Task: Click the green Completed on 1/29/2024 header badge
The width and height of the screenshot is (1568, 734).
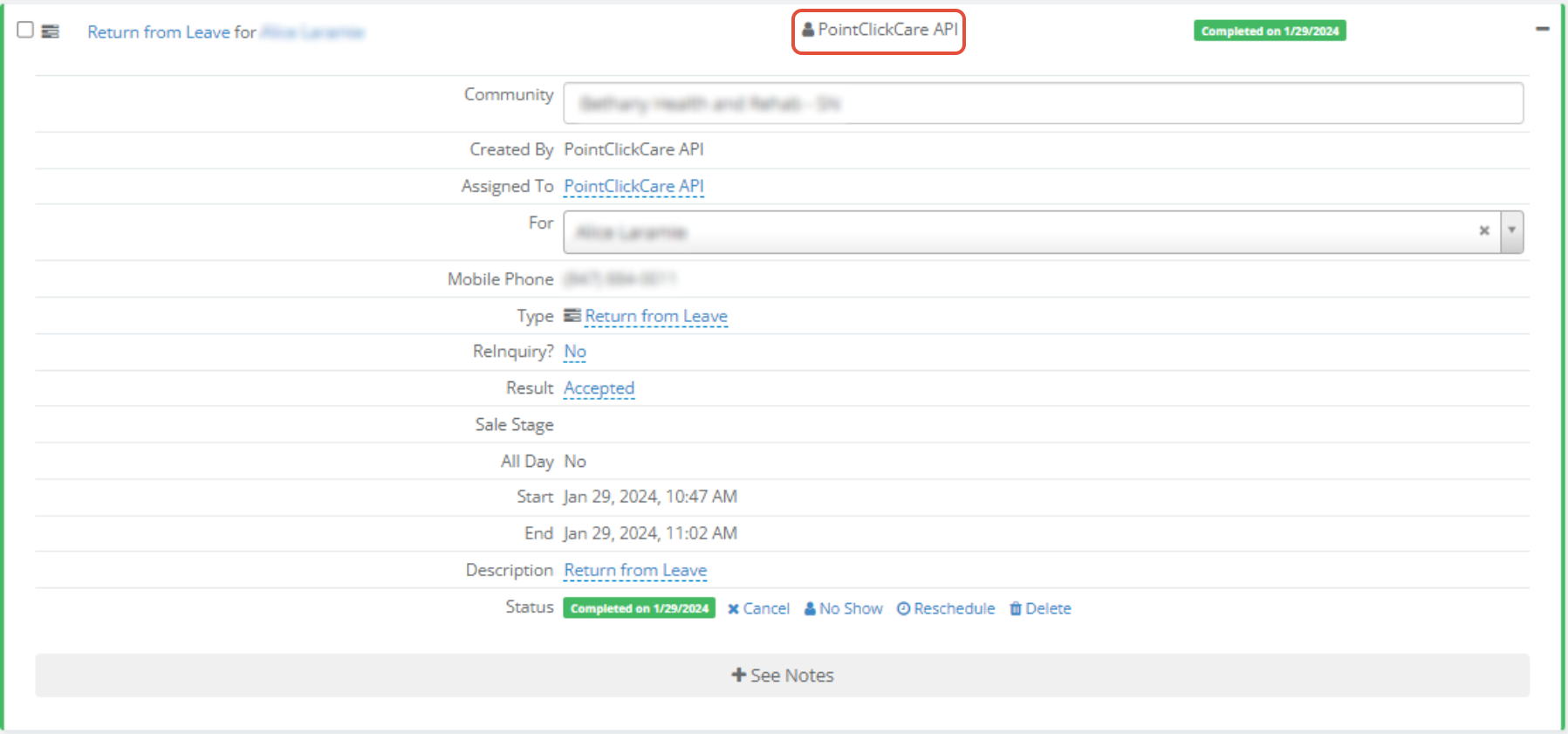Action: [x=1270, y=31]
